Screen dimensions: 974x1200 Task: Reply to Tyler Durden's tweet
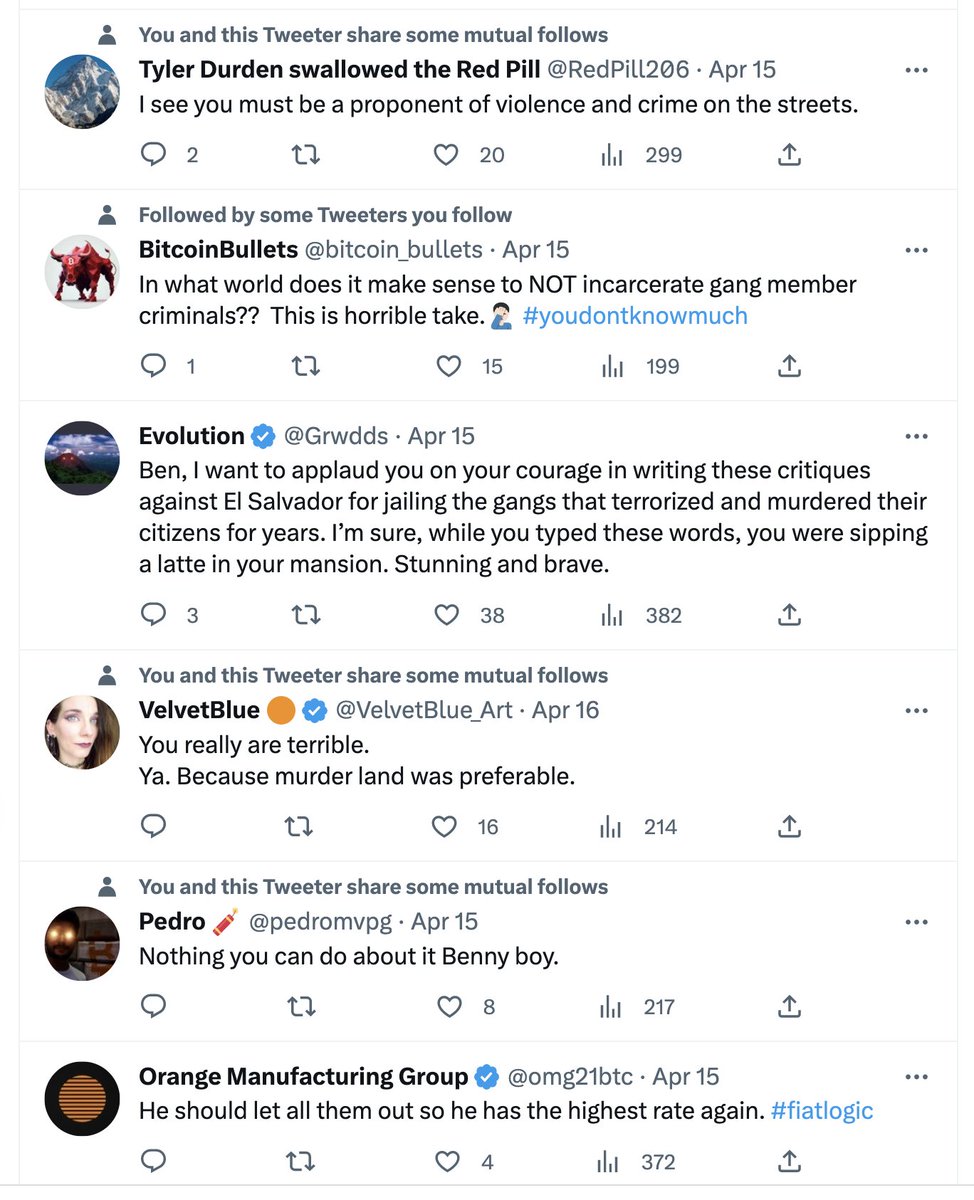pos(153,155)
